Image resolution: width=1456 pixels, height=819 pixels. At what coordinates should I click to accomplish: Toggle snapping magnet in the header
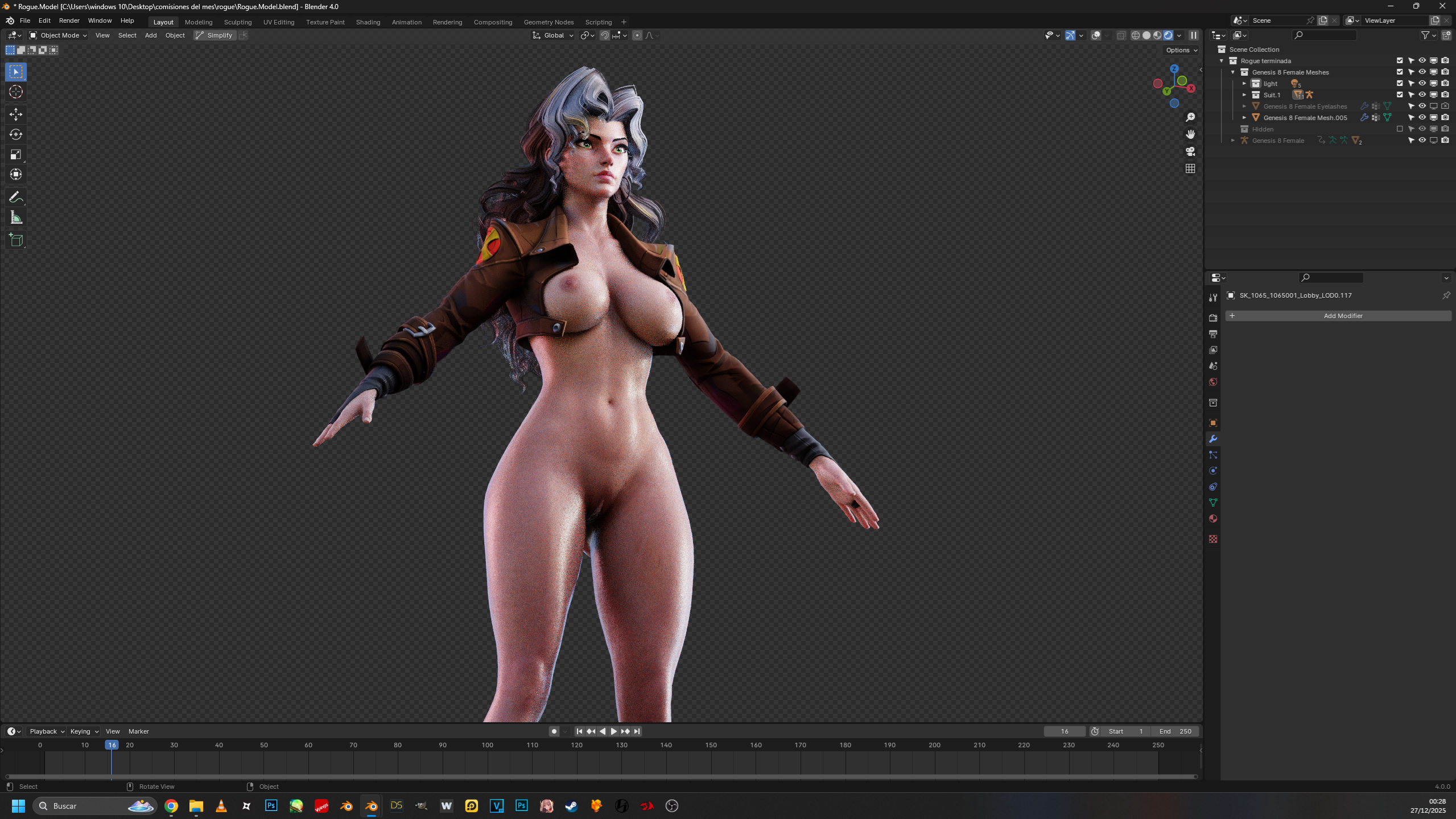[605, 35]
